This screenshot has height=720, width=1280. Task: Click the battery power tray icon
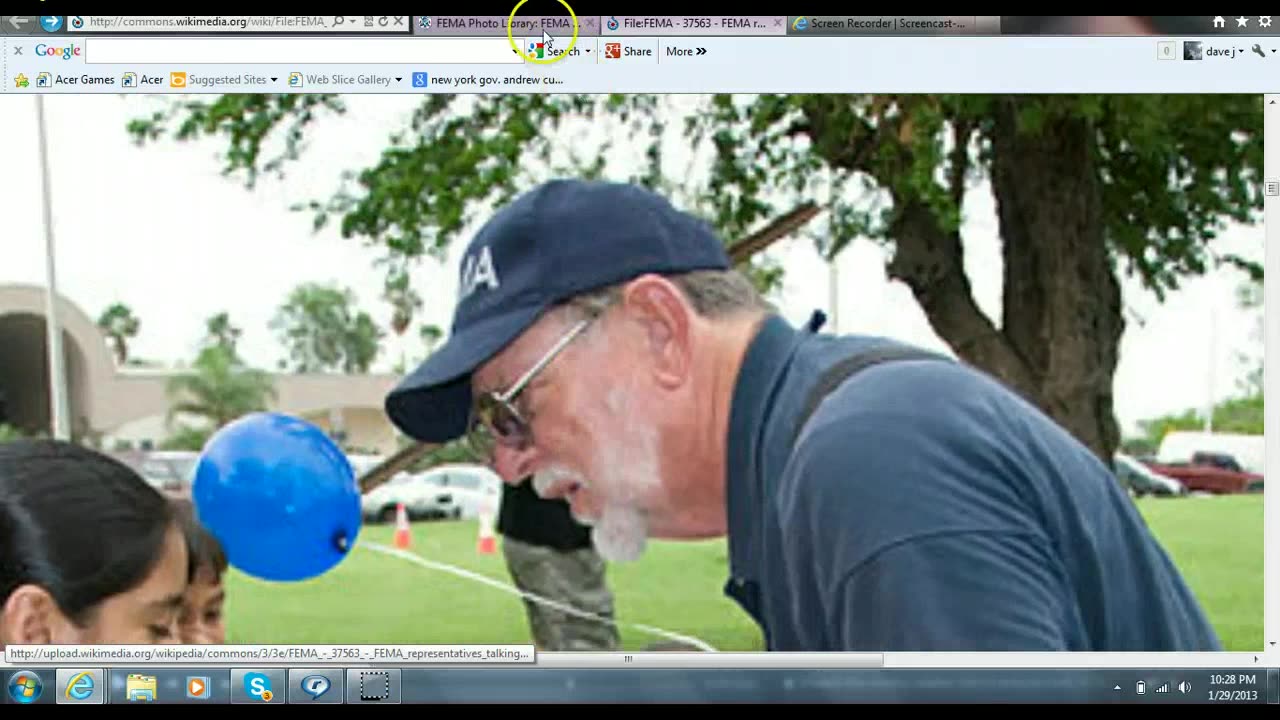[x=1141, y=687]
